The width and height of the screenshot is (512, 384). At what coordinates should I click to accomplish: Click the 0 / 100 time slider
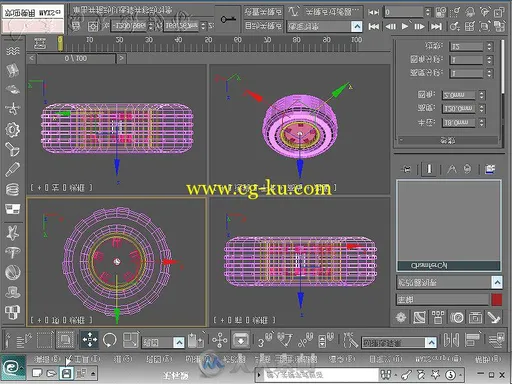click(x=76, y=58)
